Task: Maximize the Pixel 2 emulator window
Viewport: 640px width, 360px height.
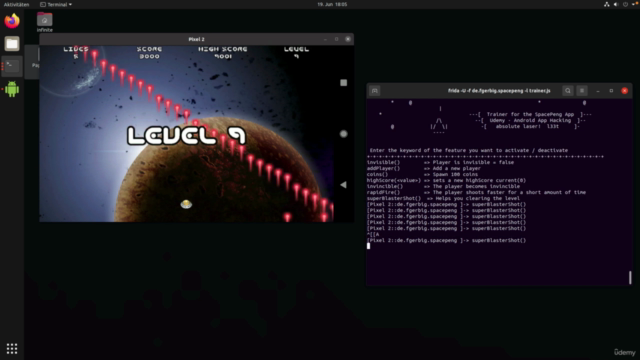Action: pos(337,39)
